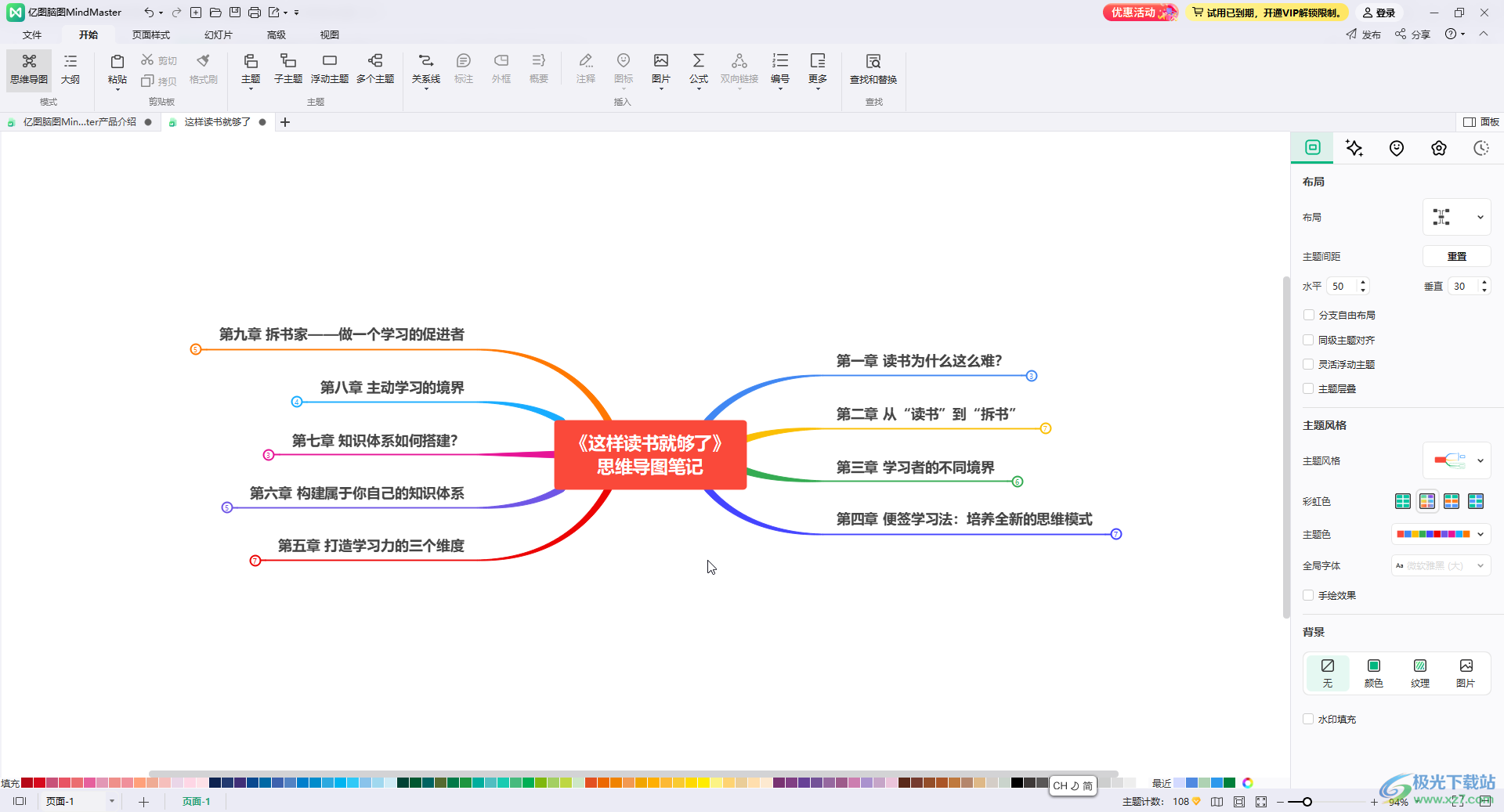Open the 文件 menu
The image size is (1504, 812).
pos(32,34)
